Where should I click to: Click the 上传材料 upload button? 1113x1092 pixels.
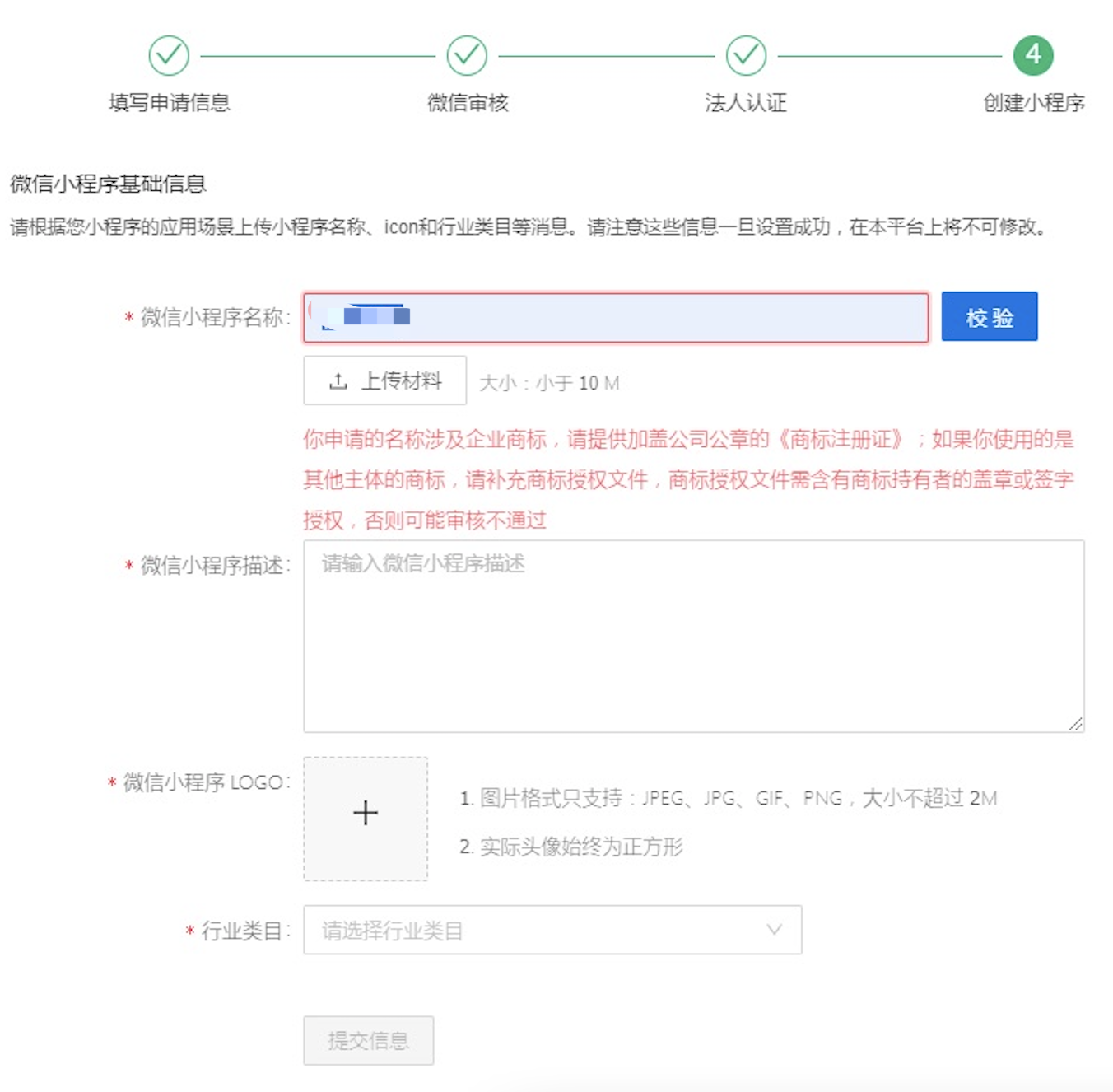coord(384,380)
